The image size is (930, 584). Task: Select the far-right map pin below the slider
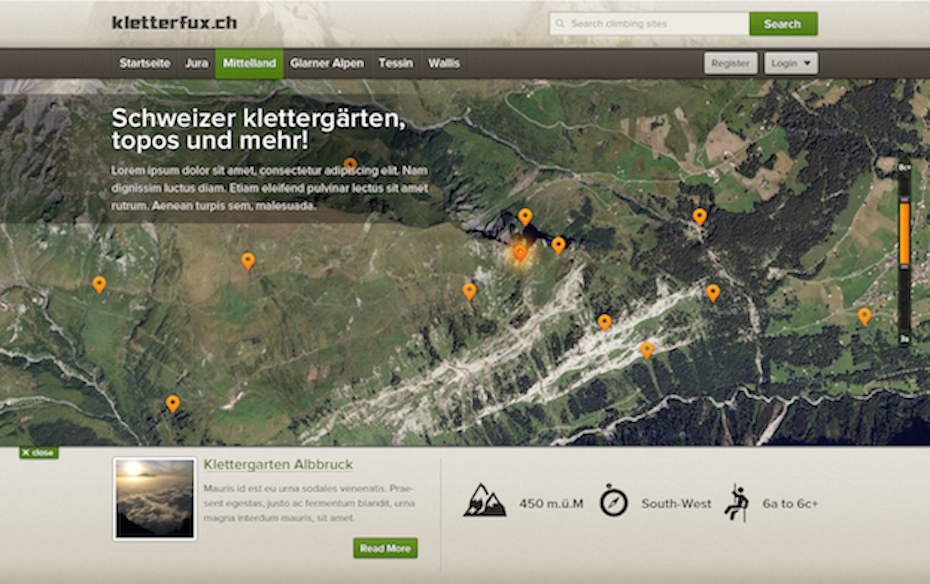[x=864, y=316]
